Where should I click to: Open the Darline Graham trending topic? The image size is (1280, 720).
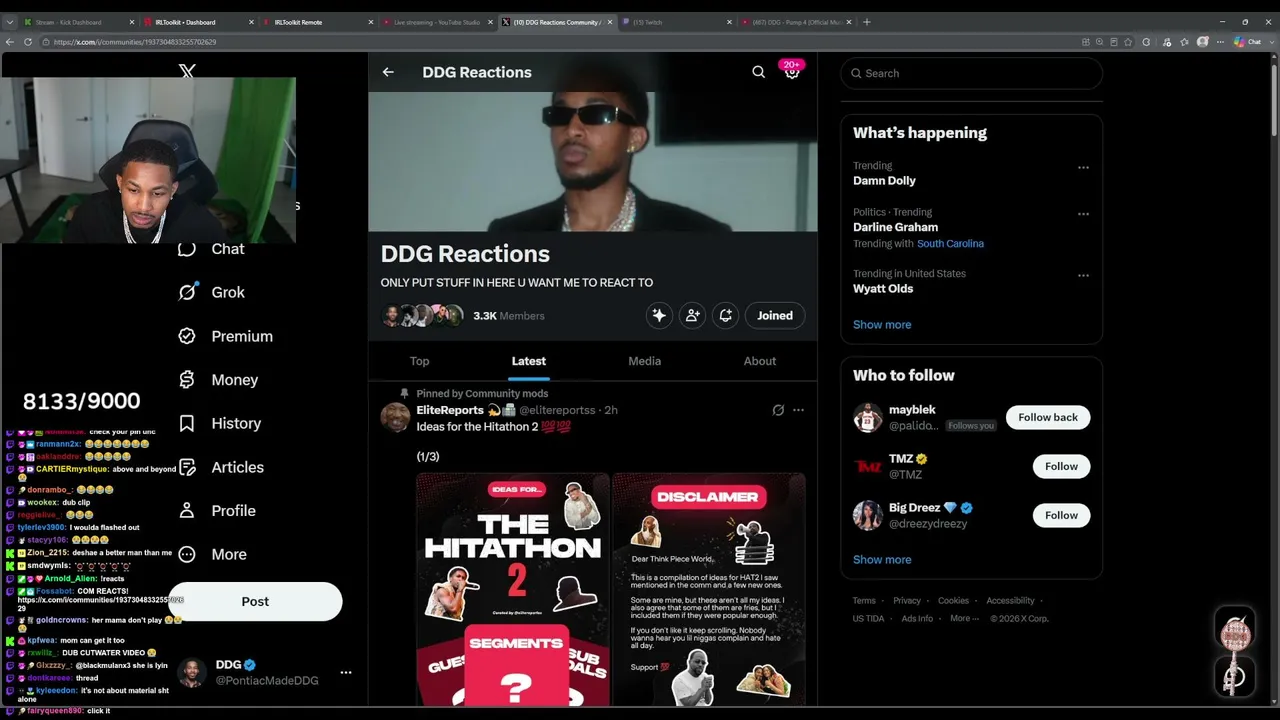pos(895,227)
